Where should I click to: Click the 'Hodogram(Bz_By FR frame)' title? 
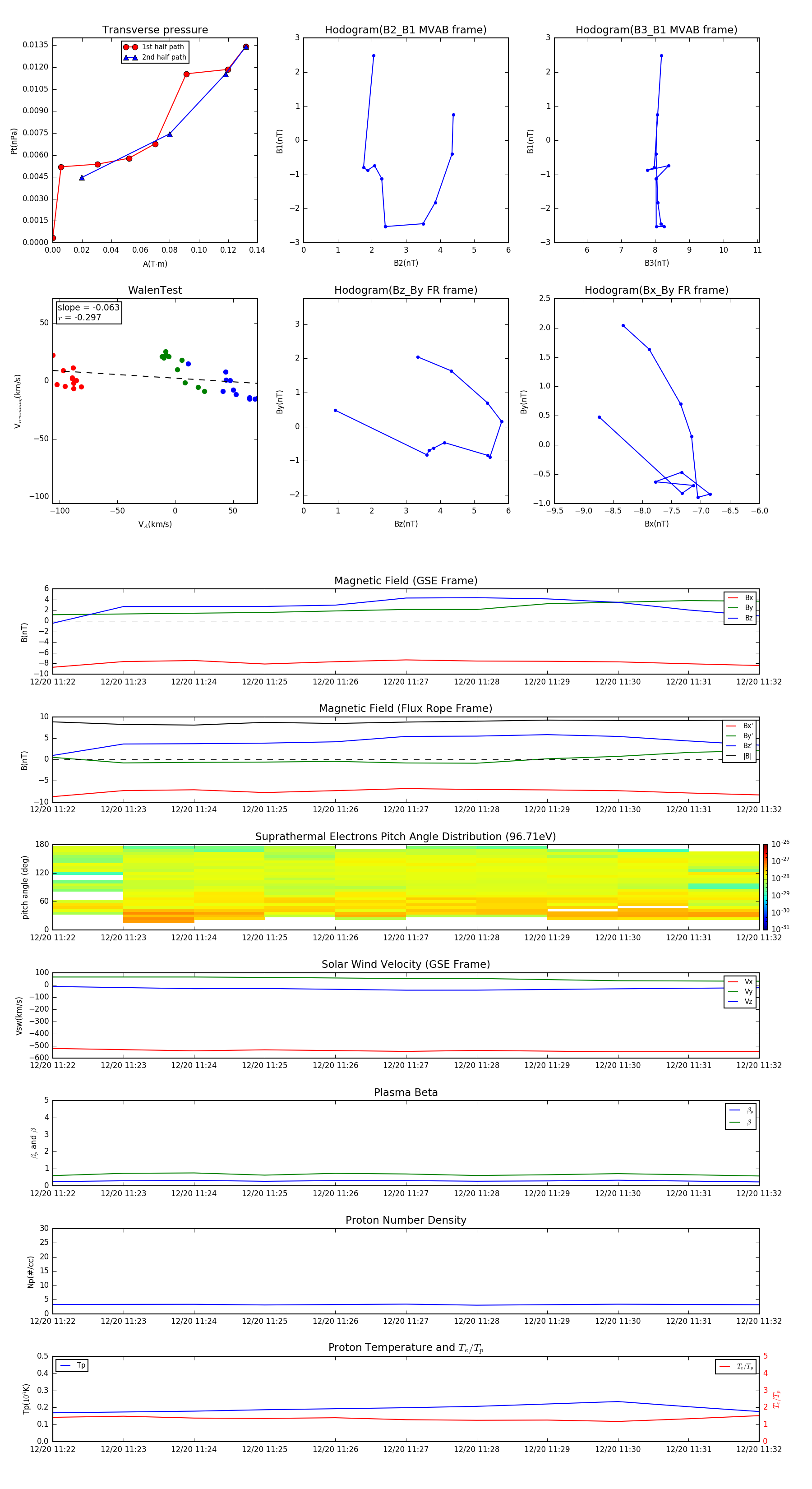tap(406, 290)
